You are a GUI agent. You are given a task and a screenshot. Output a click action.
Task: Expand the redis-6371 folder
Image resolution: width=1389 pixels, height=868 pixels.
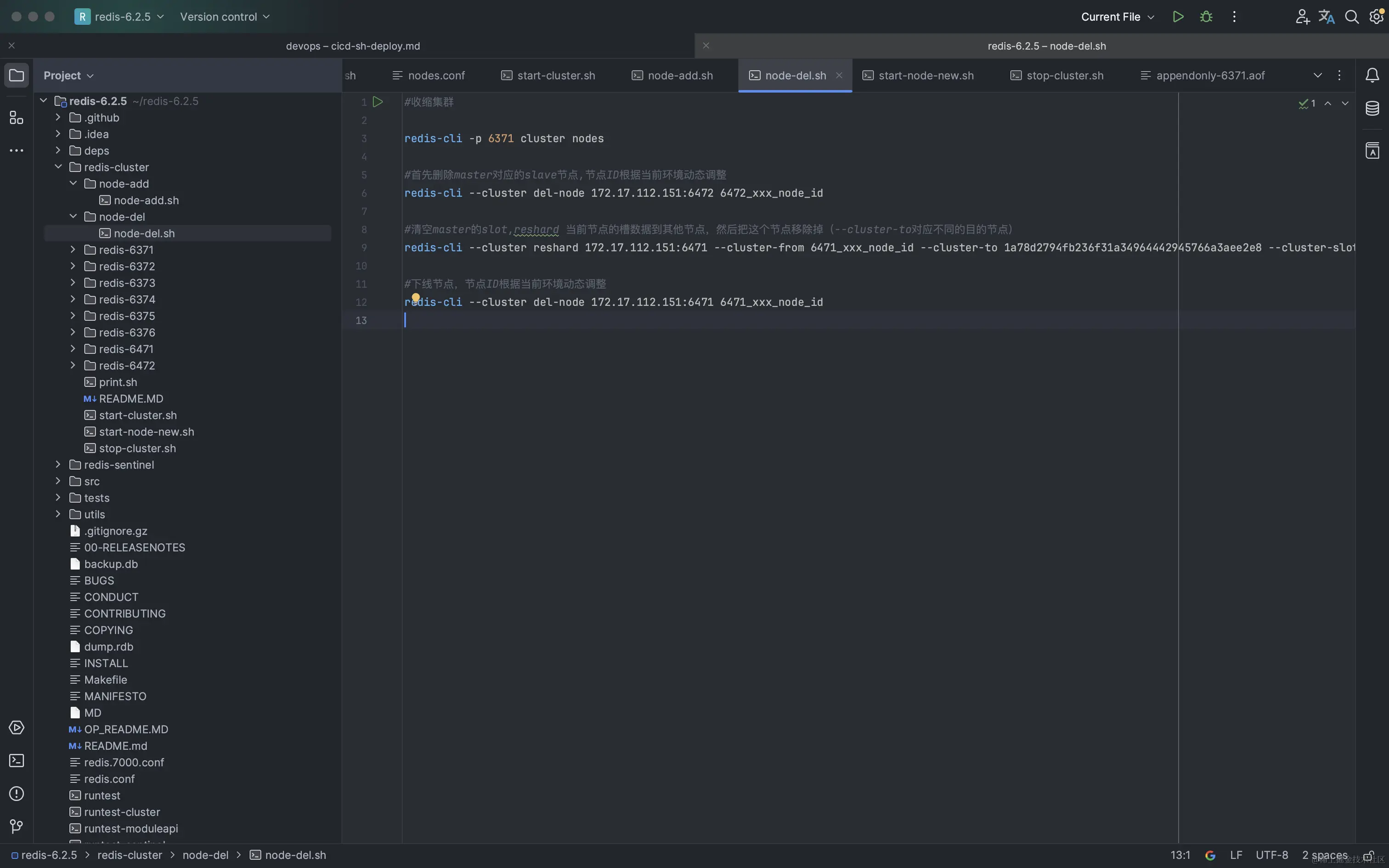pos(73,249)
